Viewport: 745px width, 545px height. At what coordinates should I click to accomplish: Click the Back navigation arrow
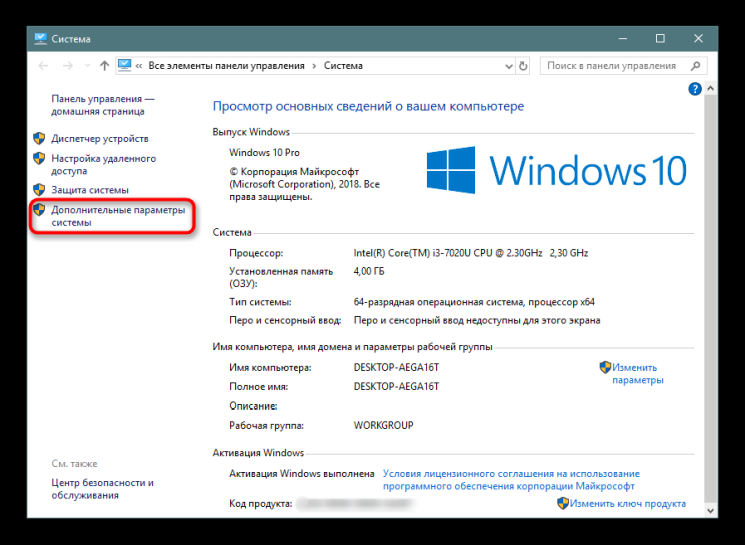[43, 66]
